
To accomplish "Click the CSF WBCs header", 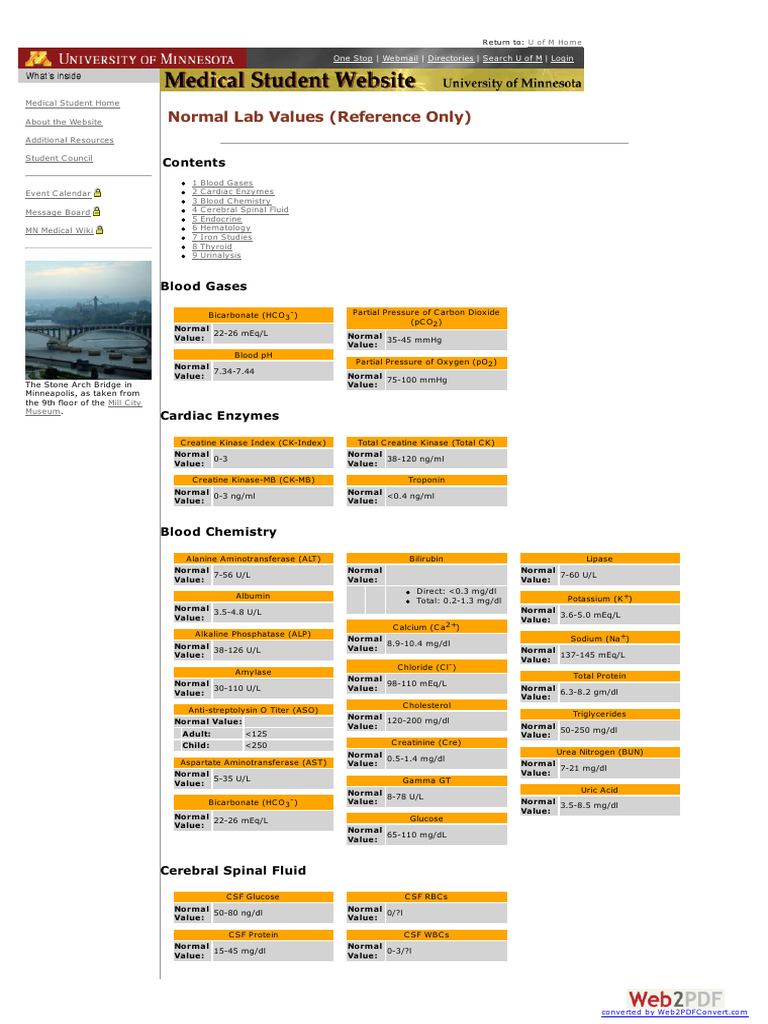I will [426, 935].
